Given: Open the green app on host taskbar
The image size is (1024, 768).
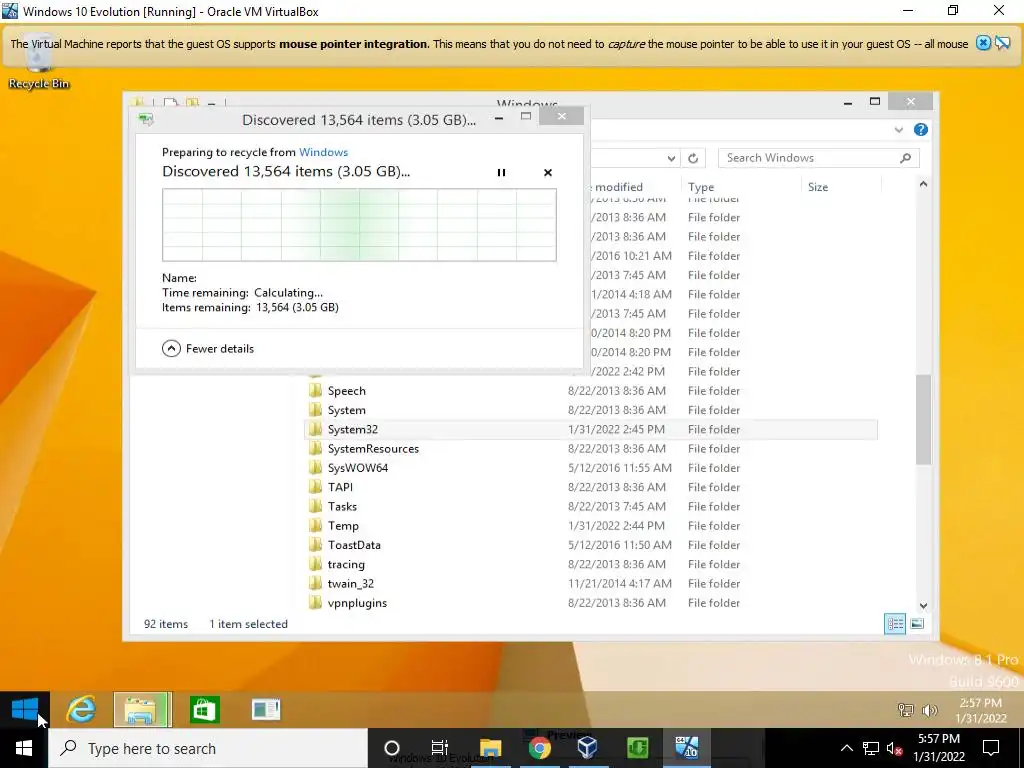Looking at the screenshot, I should pyautogui.click(x=637, y=748).
